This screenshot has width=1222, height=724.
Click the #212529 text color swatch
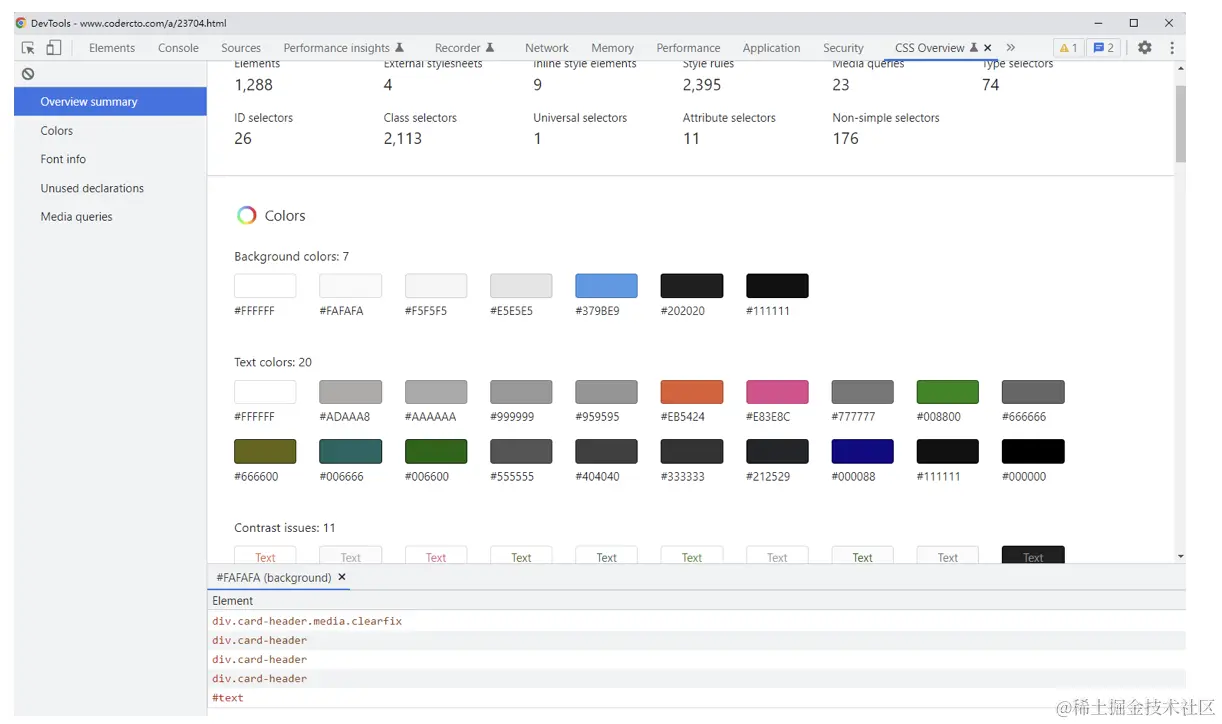pyautogui.click(x=777, y=451)
